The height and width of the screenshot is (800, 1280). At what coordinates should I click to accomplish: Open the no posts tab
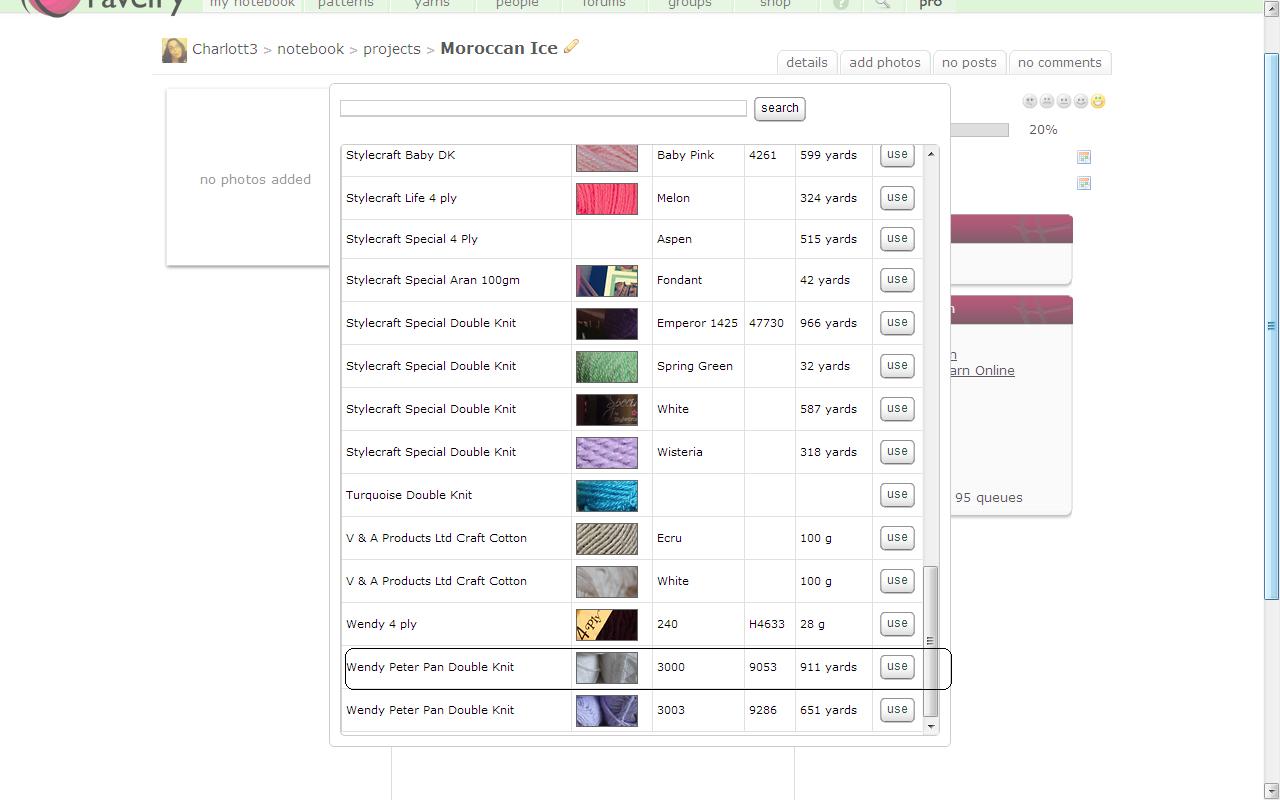tap(969, 62)
